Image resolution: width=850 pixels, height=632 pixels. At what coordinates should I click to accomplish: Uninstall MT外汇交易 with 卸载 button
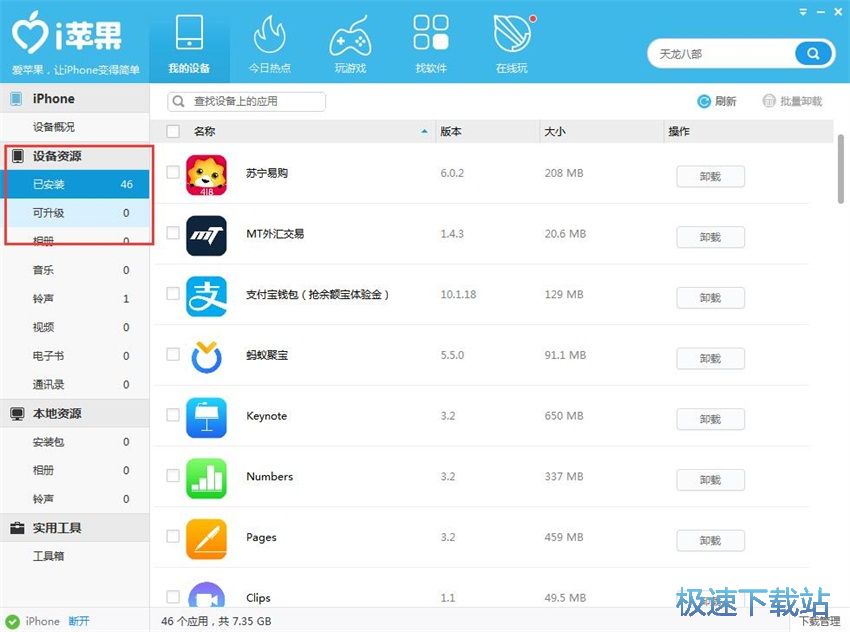click(x=710, y=237)
